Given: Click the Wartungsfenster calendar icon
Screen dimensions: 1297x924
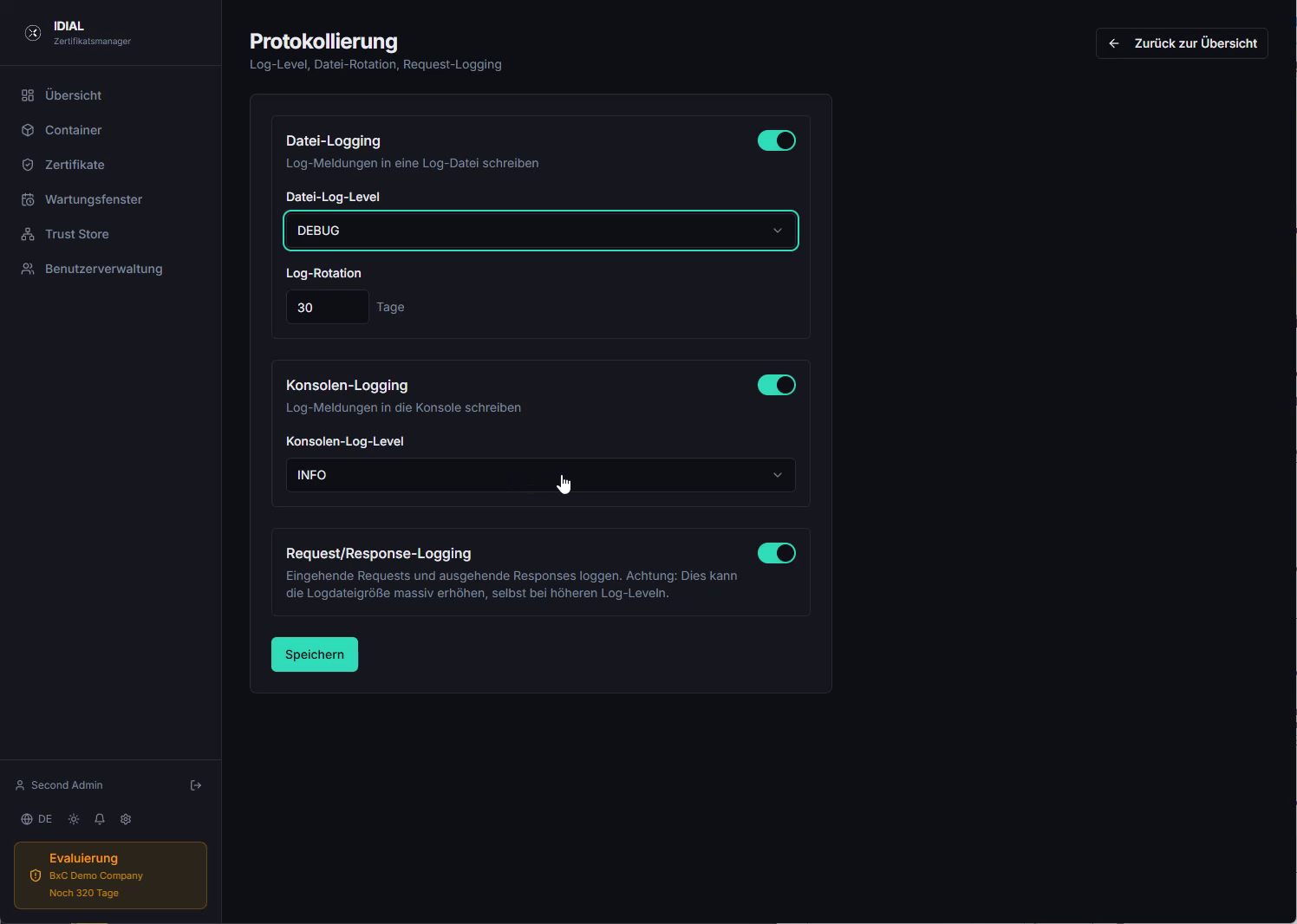Looking at the screenshot, I should coord(28,199).
